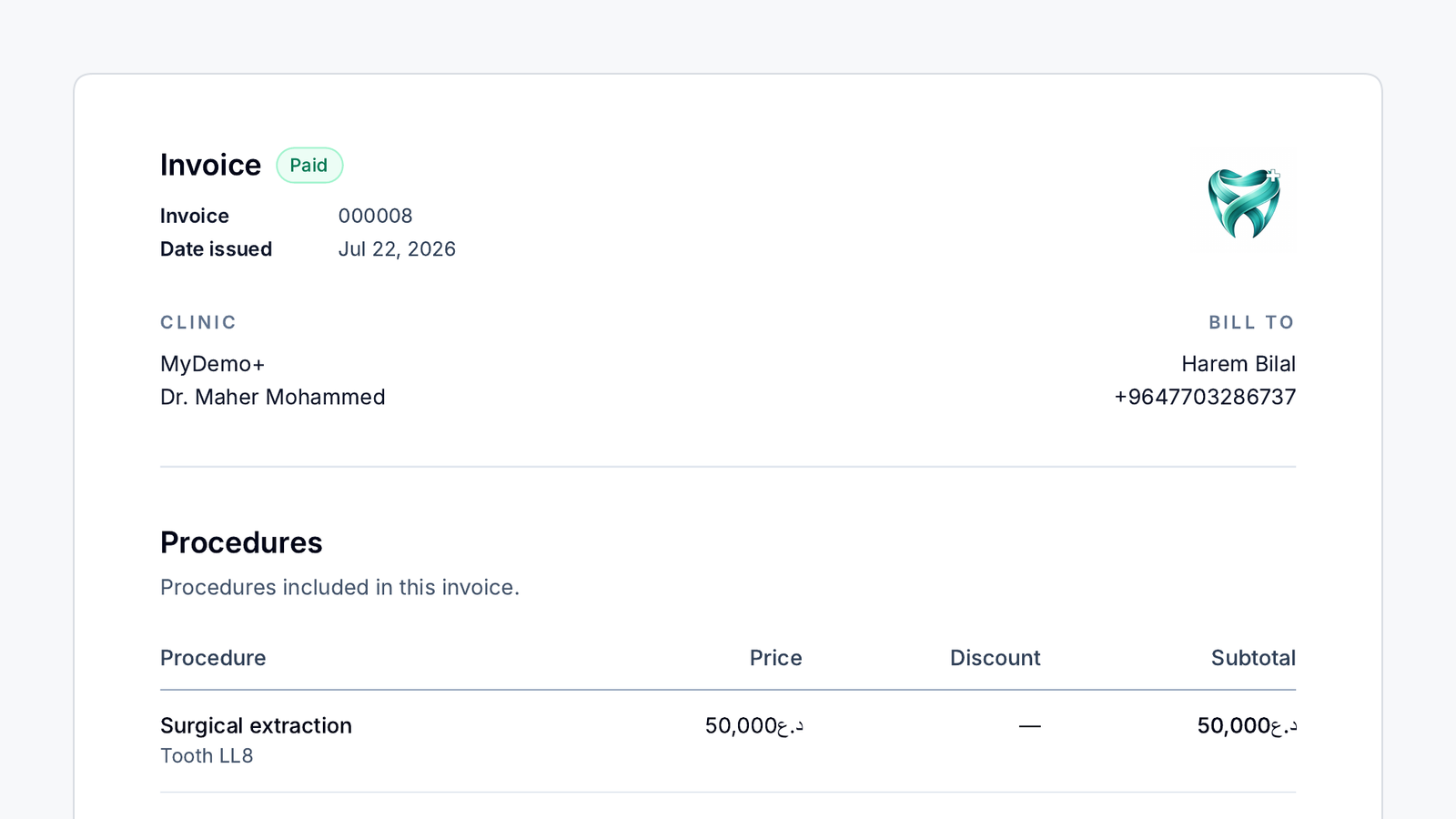Viewport: 1456px width, 819px height.
Task: Click the Invoice heading title
Action: [x=210, y=165]
